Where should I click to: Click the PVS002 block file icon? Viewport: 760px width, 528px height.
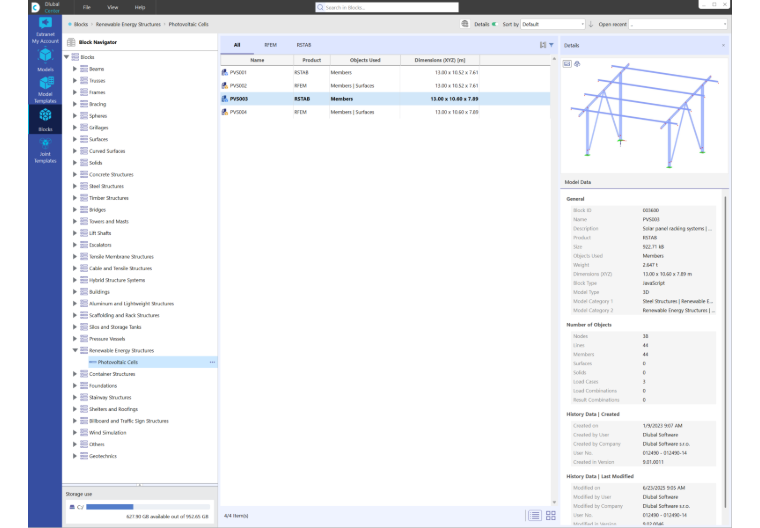224,85
